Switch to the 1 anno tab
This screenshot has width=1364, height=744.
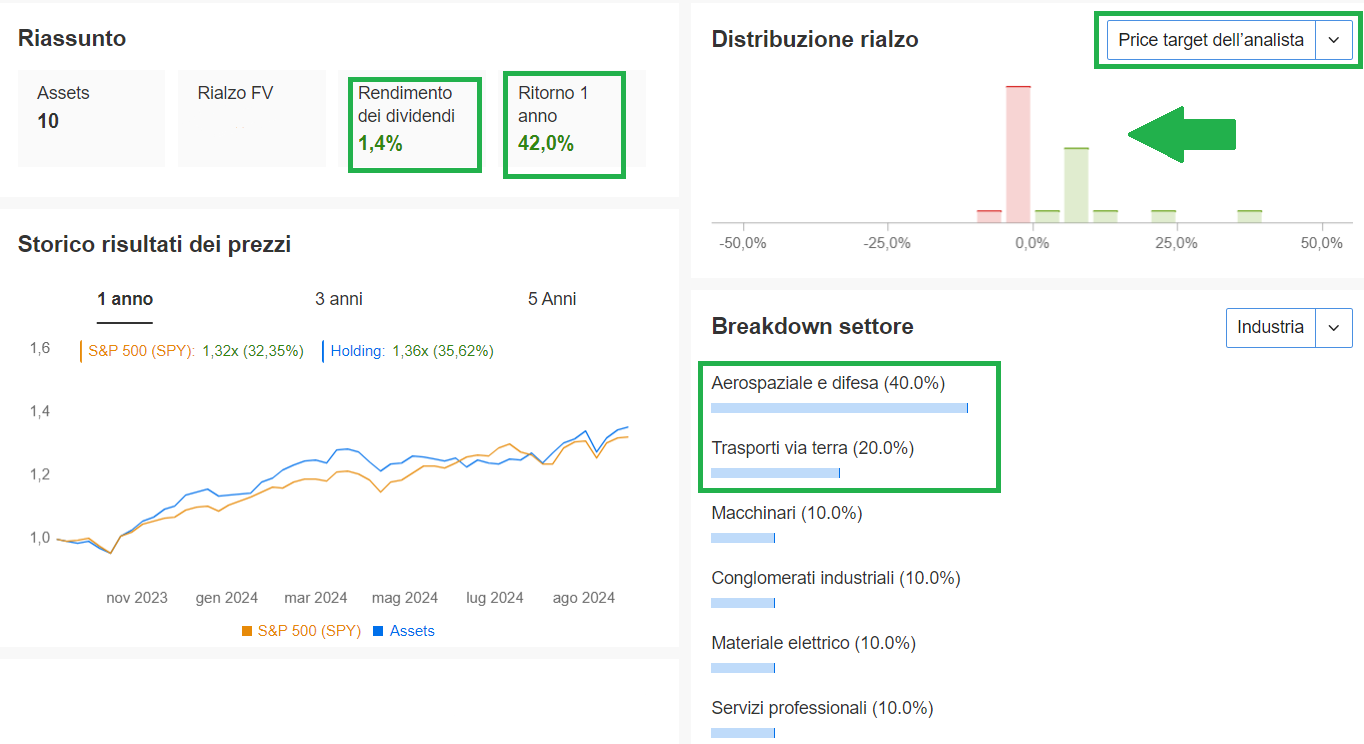[125, 299]
